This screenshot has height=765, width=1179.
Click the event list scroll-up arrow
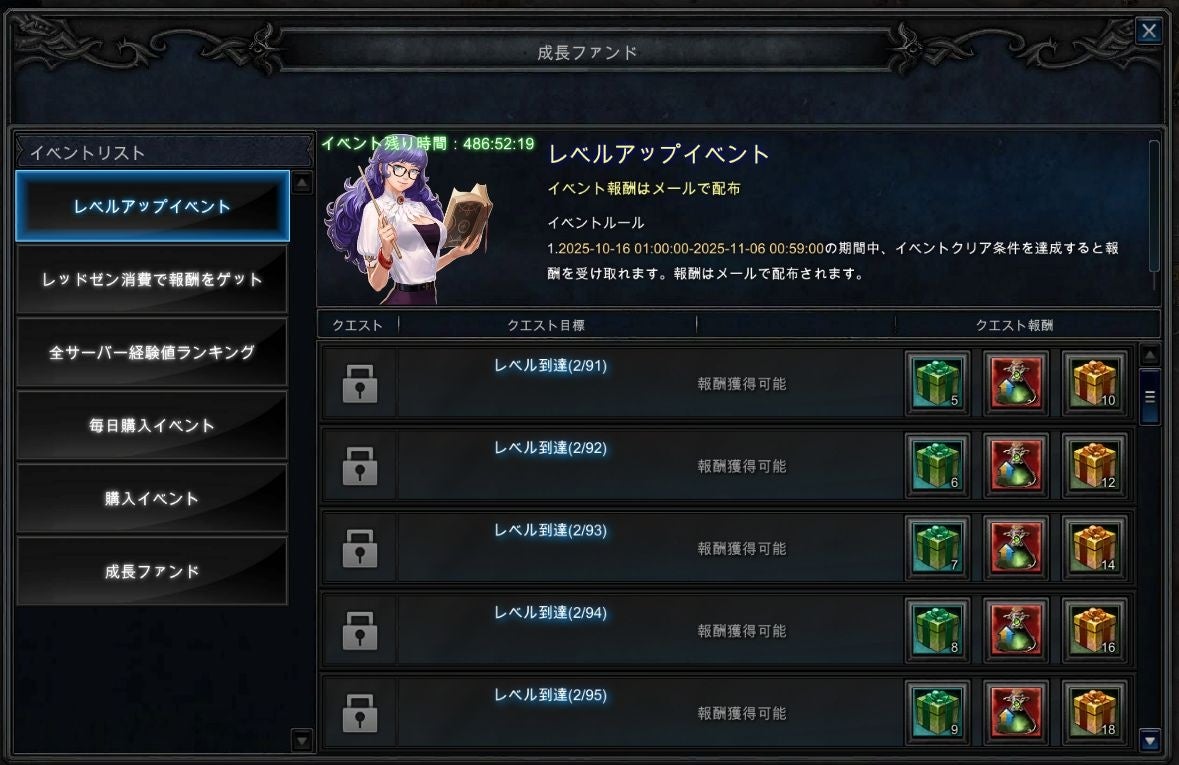pos(302,183)
